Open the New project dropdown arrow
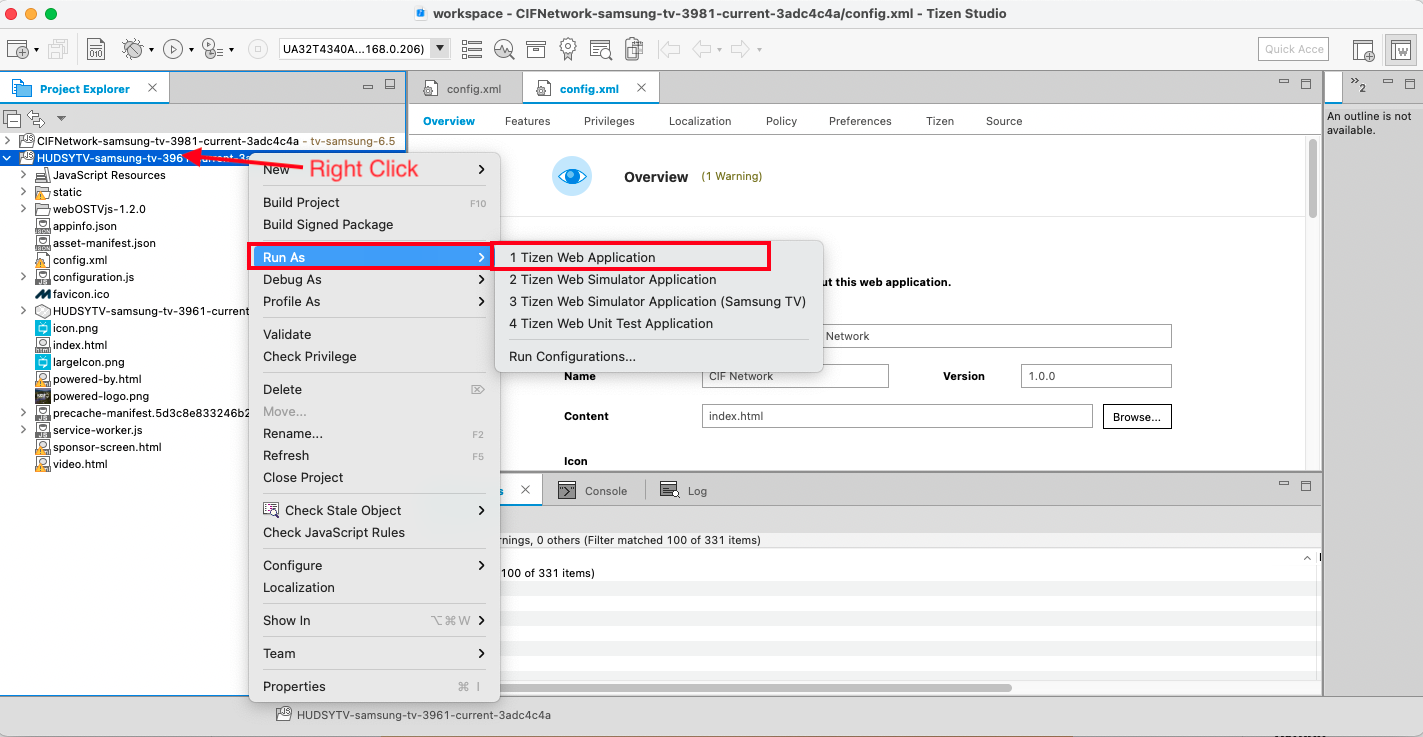The image size is (1423, 737). click(x=36, y=50)
